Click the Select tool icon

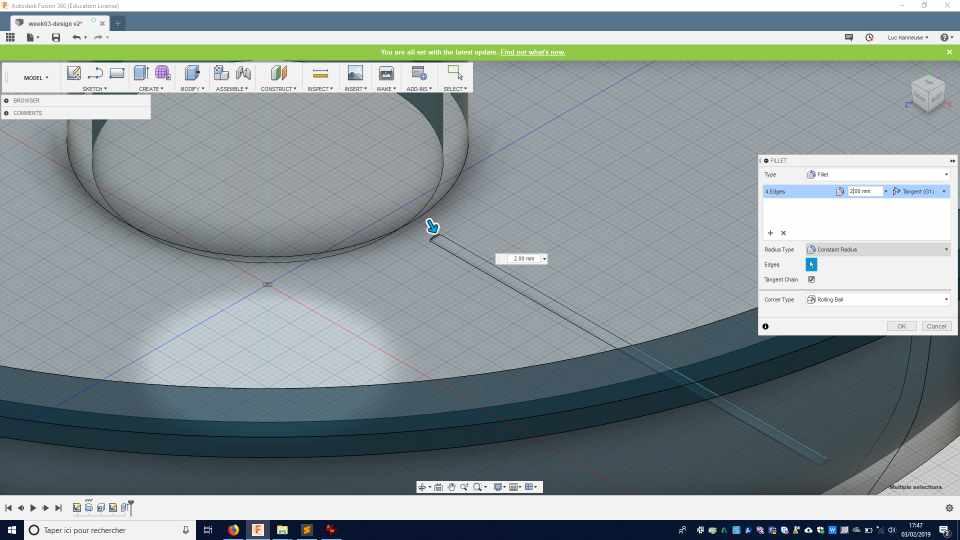(x=455, y=73)
